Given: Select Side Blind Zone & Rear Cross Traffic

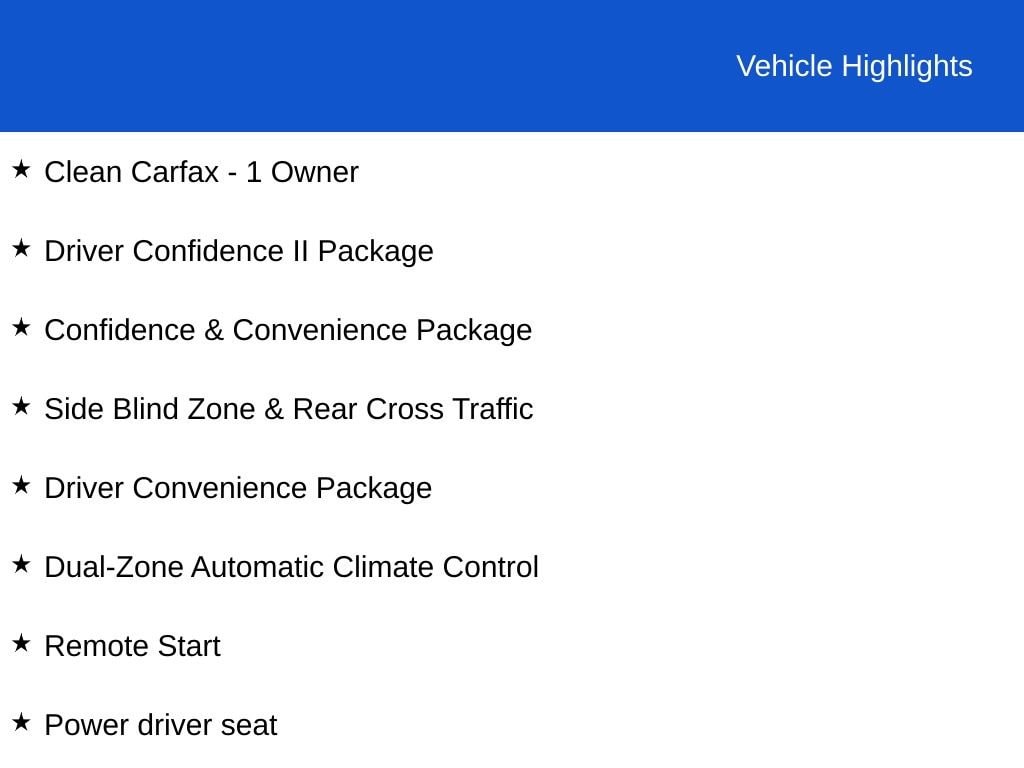Looking at the screenshot, I should 289,409.
